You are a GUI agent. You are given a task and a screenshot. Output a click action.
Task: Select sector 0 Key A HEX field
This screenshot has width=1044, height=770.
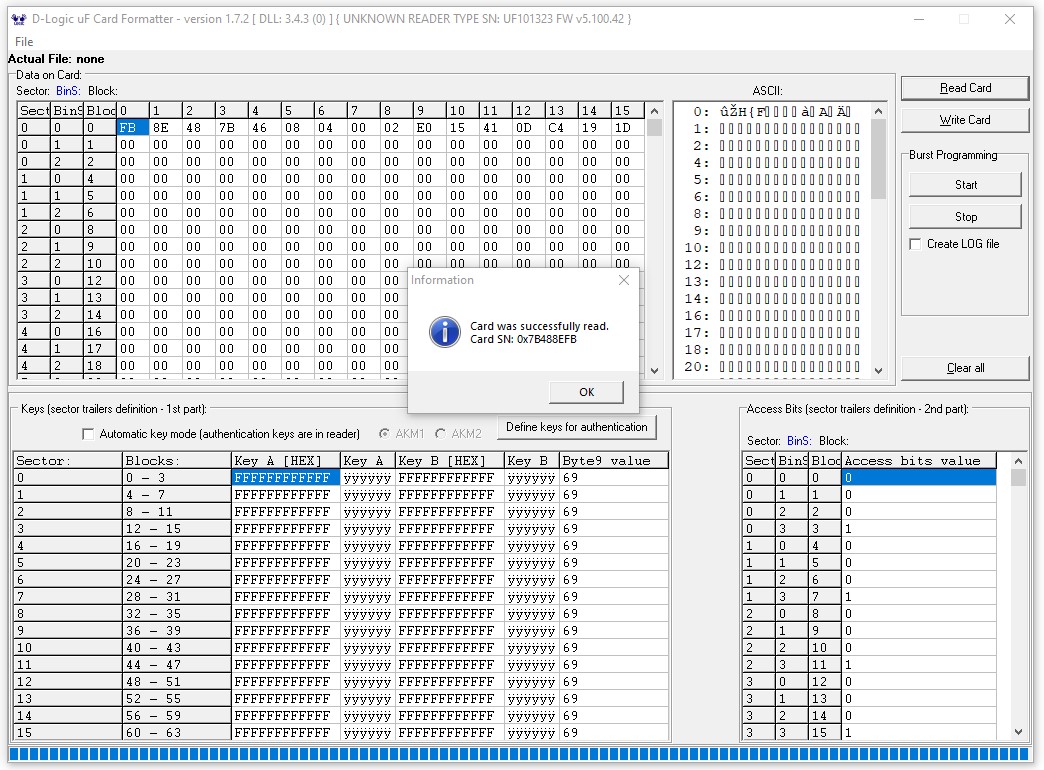pyautogui.click(x=286, y=478)
